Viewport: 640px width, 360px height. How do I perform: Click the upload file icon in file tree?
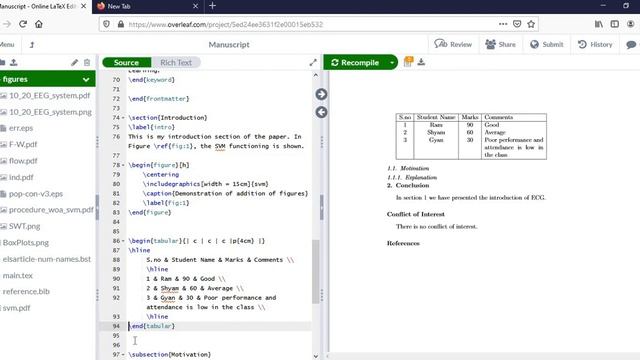point(14,62)
